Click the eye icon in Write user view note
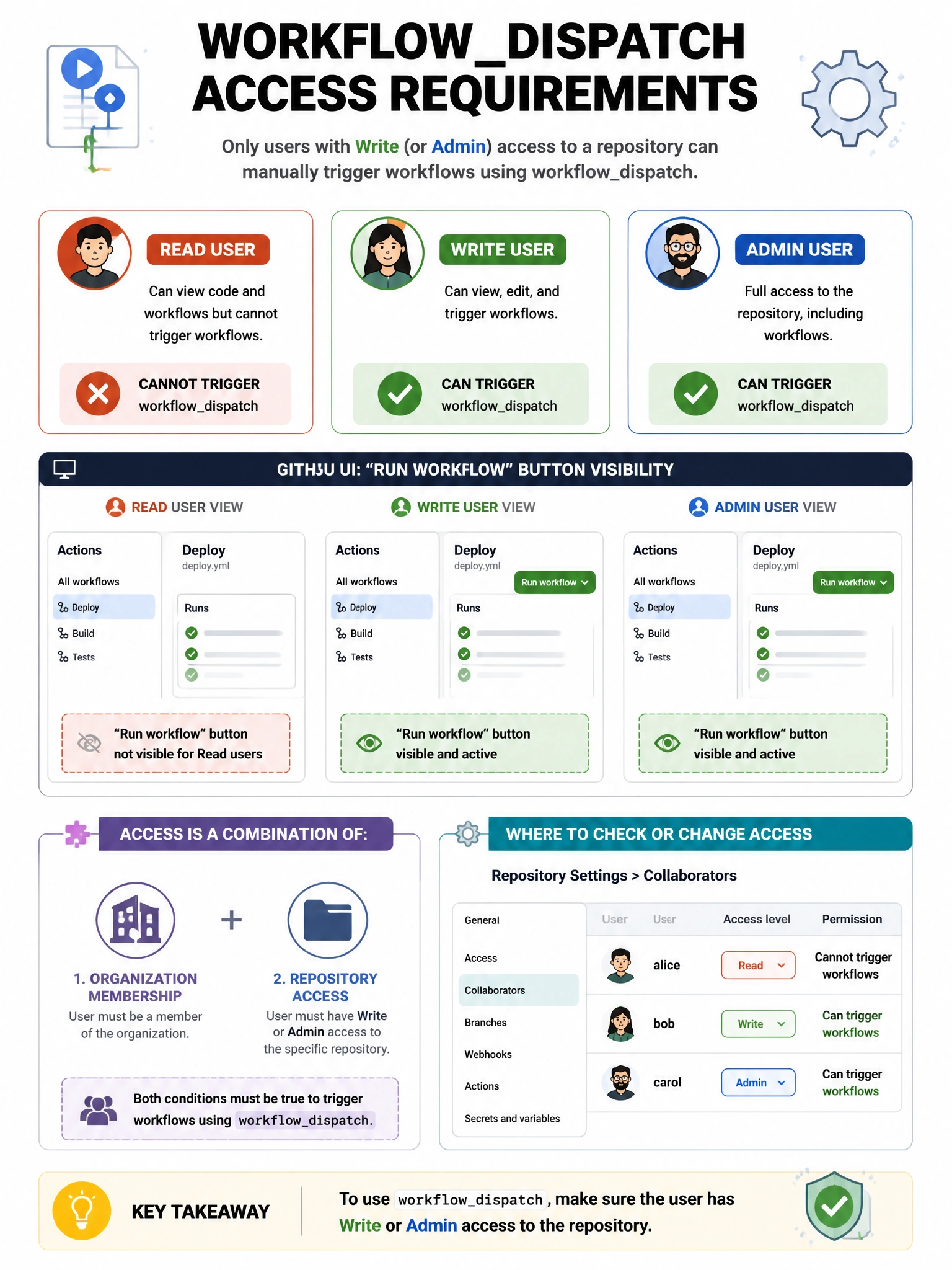952x1270 pixels. [369, 743]
